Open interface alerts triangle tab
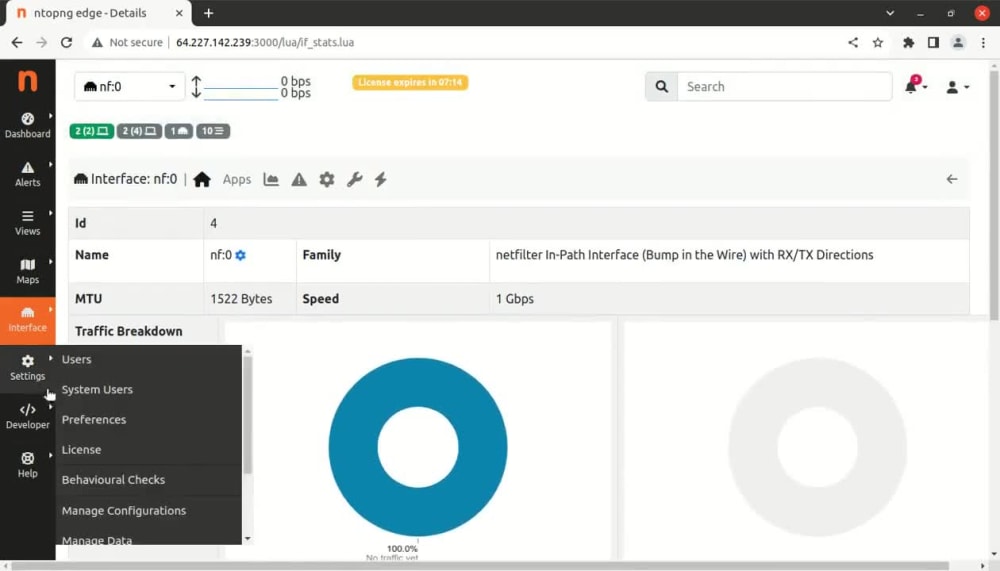The height and width of the screenshot is (571, 1000). [x=299, y=179]
